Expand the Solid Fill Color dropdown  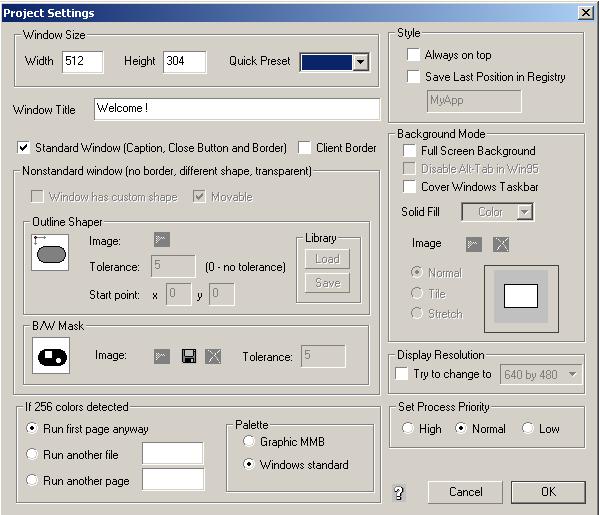click(x=525, y=212)
